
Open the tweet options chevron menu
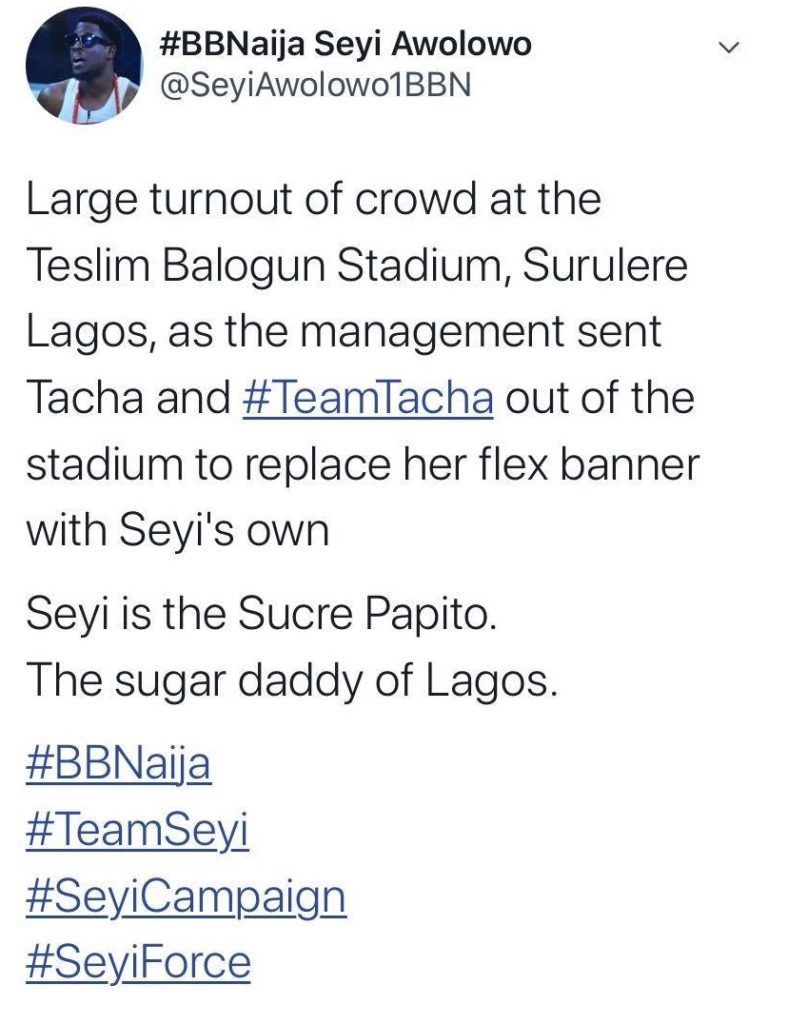click(731, 46)
